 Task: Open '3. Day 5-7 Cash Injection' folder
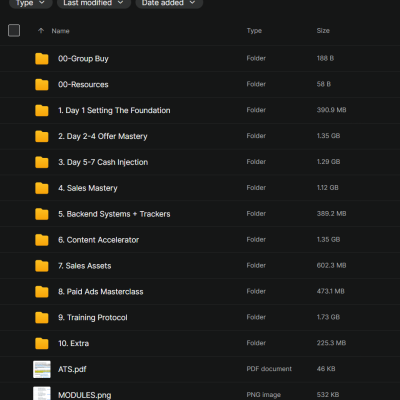(103, 162)
